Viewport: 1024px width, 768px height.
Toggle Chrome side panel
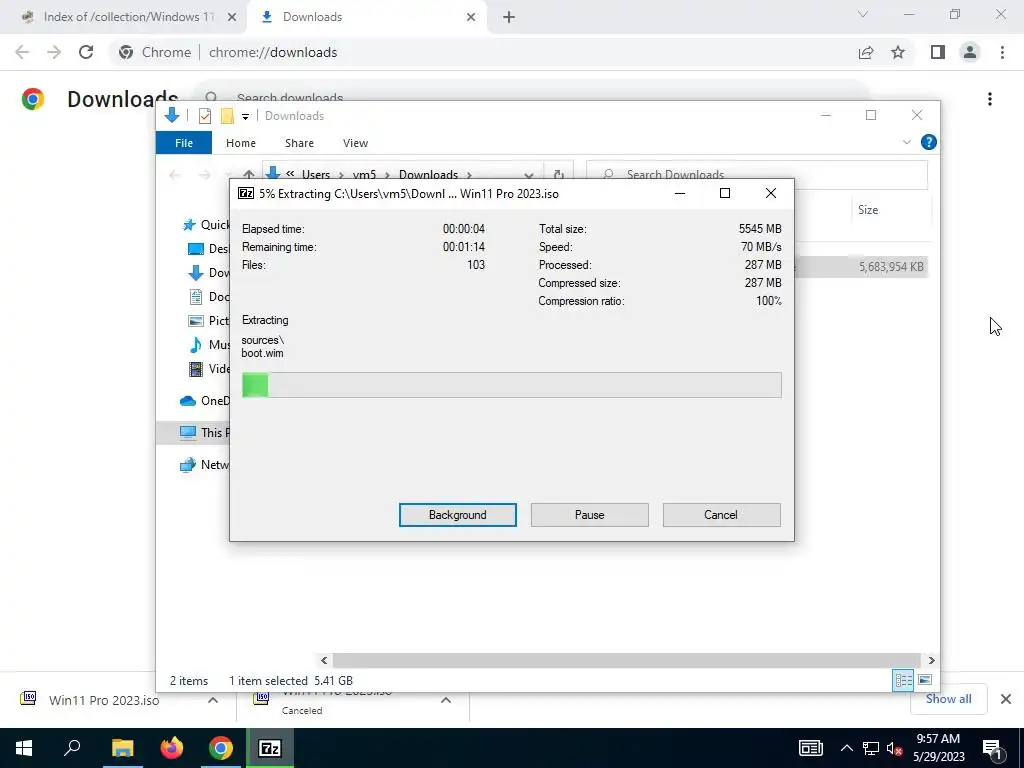click(x=938, y=52)
